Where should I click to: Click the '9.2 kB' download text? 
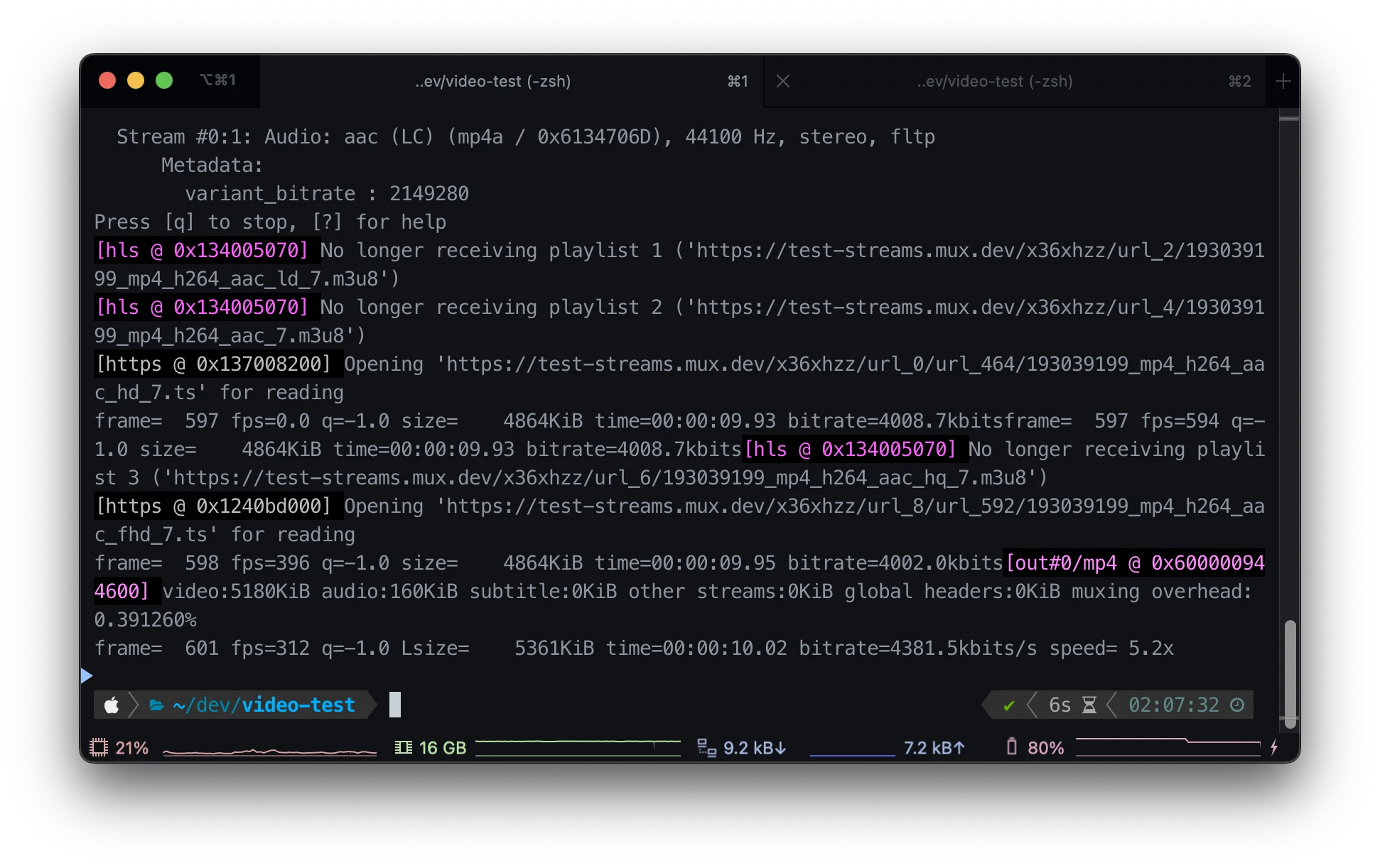[x=755, y=748]
